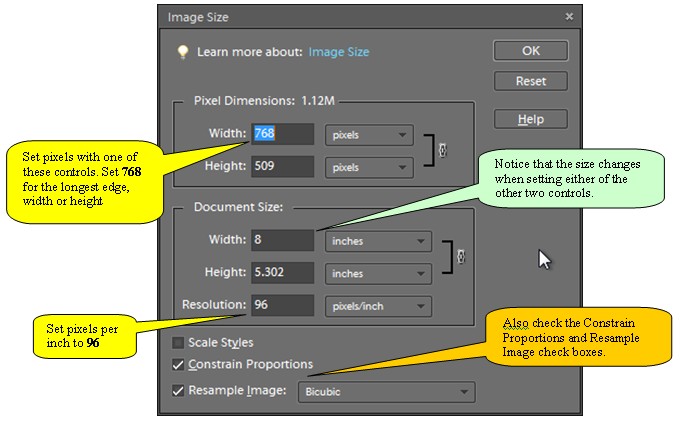Click the OK button

pos(531,51)
